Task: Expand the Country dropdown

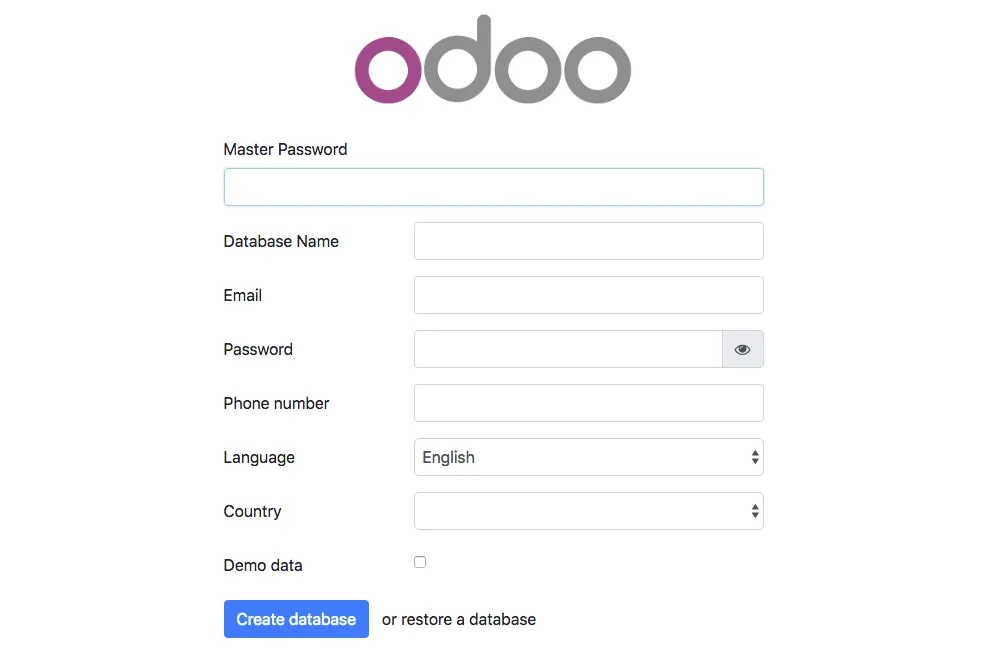Action: coord(588,511)
